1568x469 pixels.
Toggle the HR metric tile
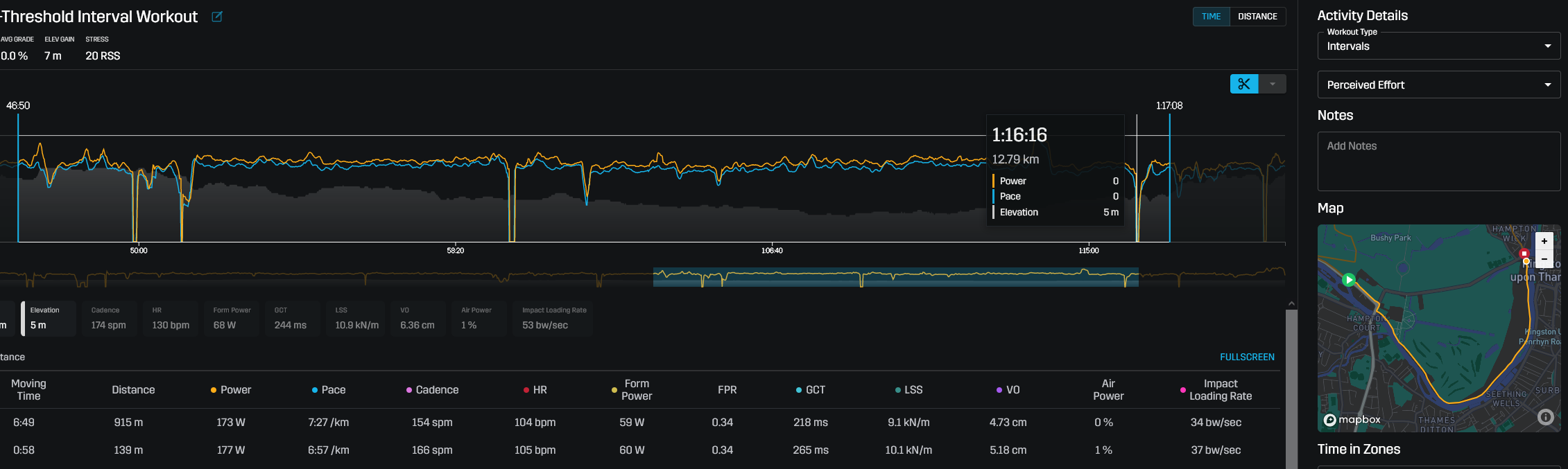point(170,319)
